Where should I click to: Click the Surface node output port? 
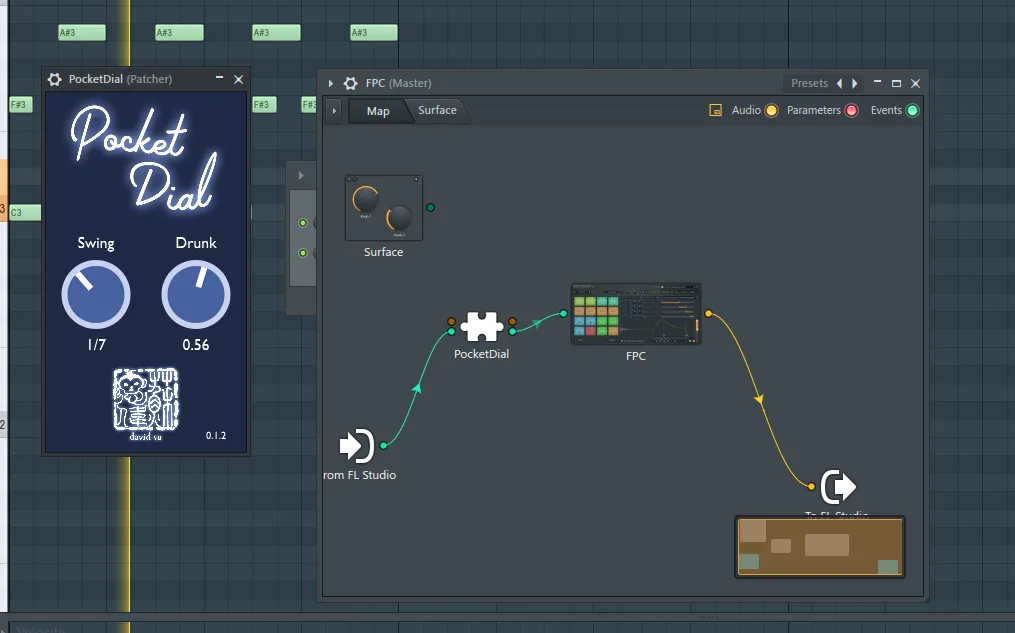[430, 208]
